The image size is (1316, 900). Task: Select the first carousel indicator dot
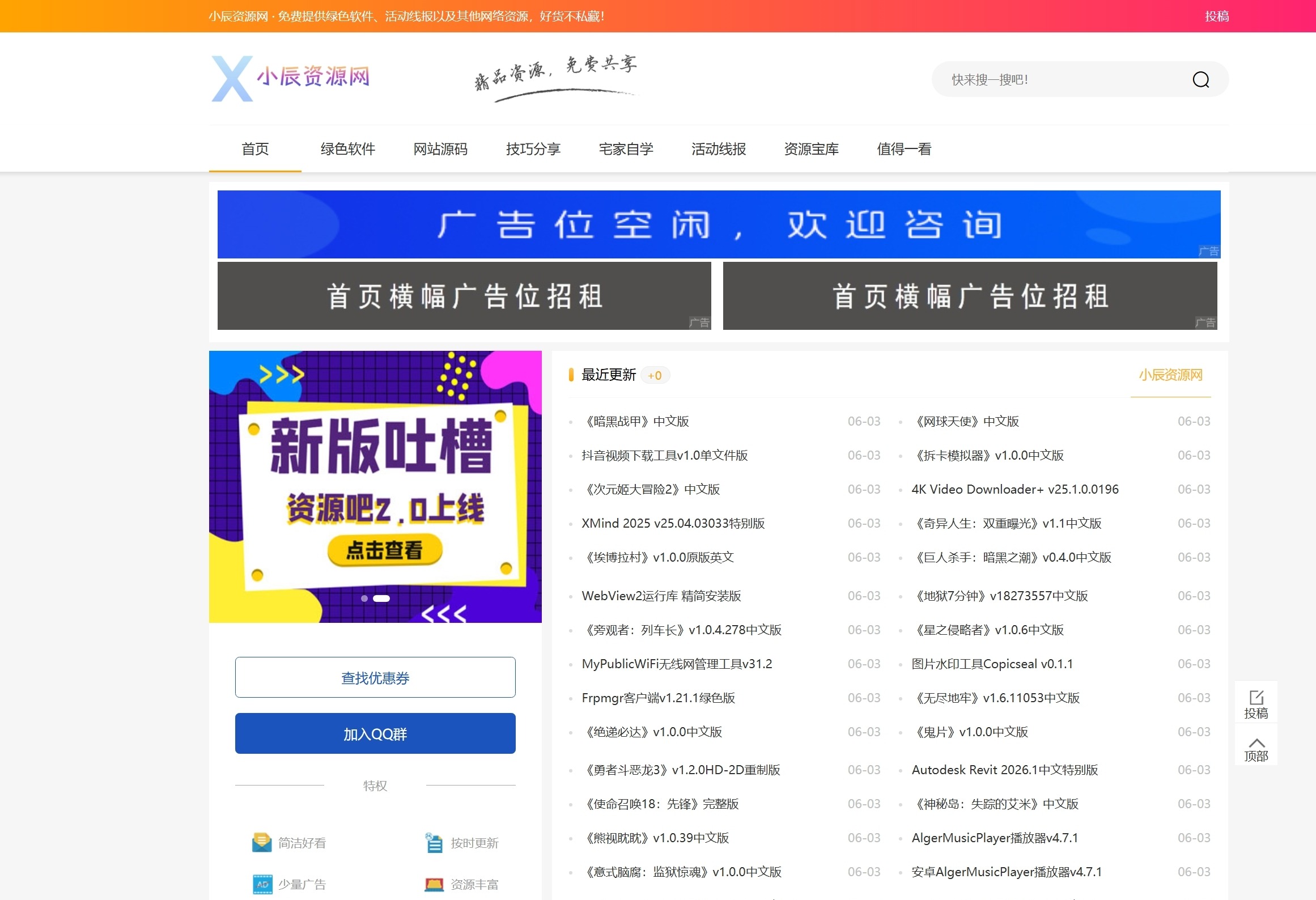pyautogui.click(x=364, y=598)
